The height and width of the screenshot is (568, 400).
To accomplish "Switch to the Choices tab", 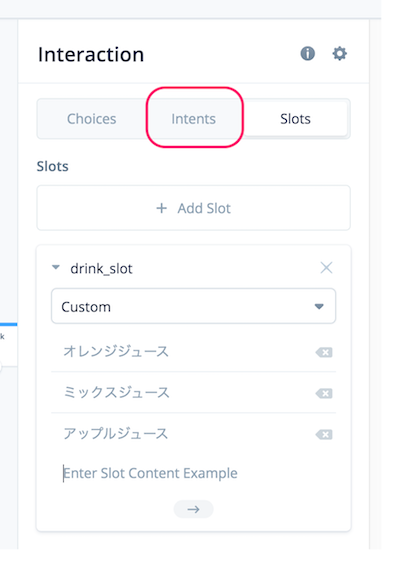I will (92, 119).
